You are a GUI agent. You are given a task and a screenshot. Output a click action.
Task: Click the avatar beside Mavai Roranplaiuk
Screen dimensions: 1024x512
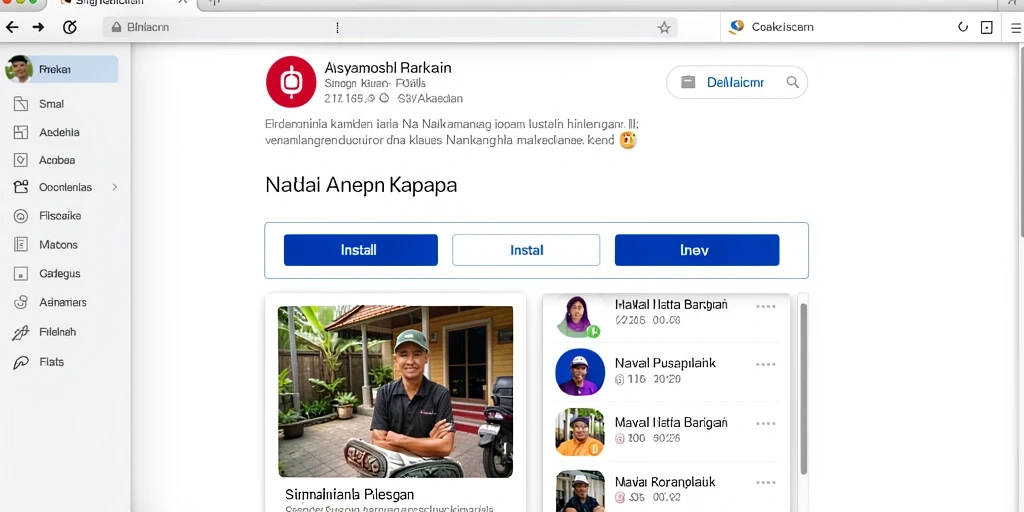[x=580, y=491]
